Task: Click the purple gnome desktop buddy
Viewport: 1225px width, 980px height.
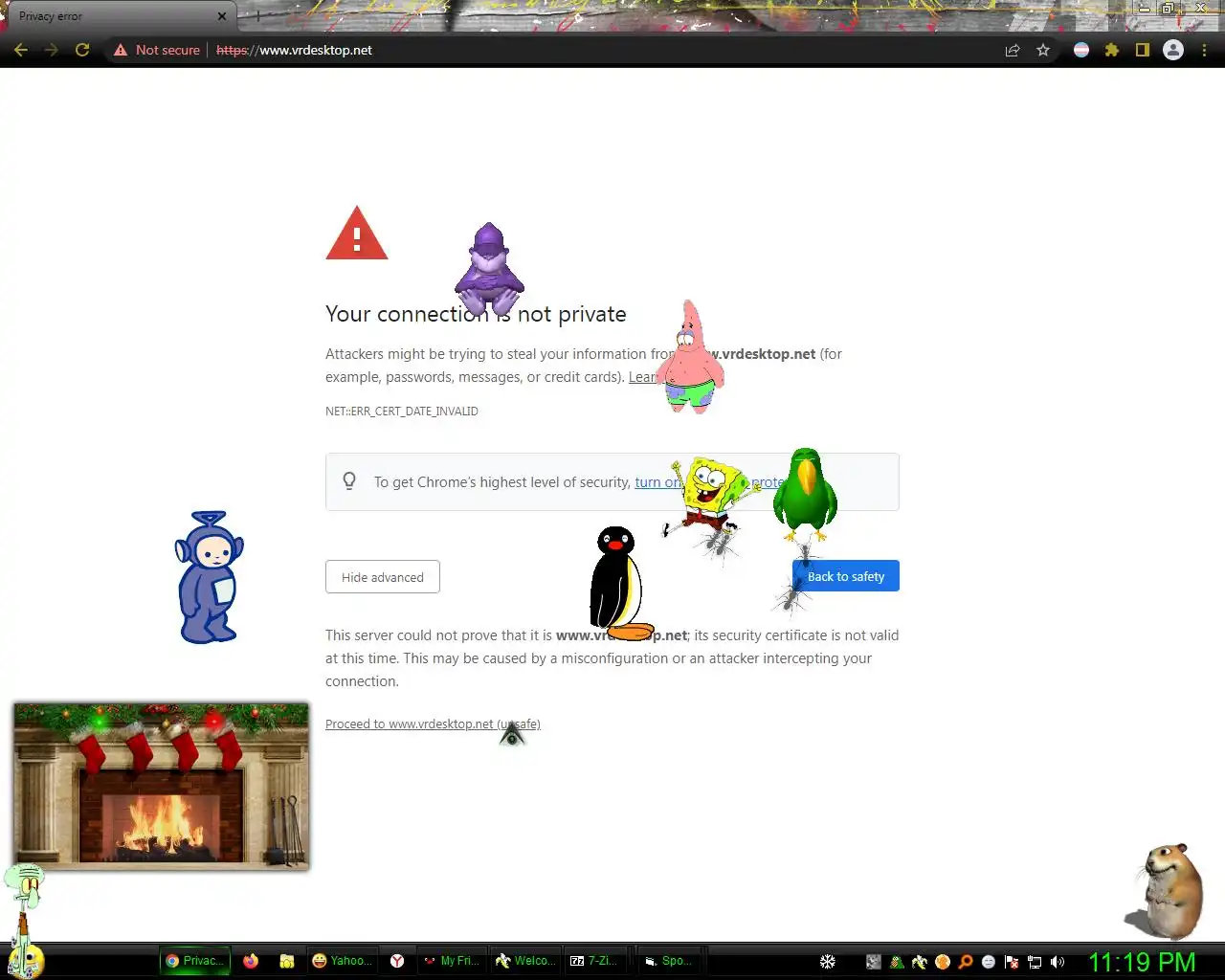Action: tap(489, 270)
